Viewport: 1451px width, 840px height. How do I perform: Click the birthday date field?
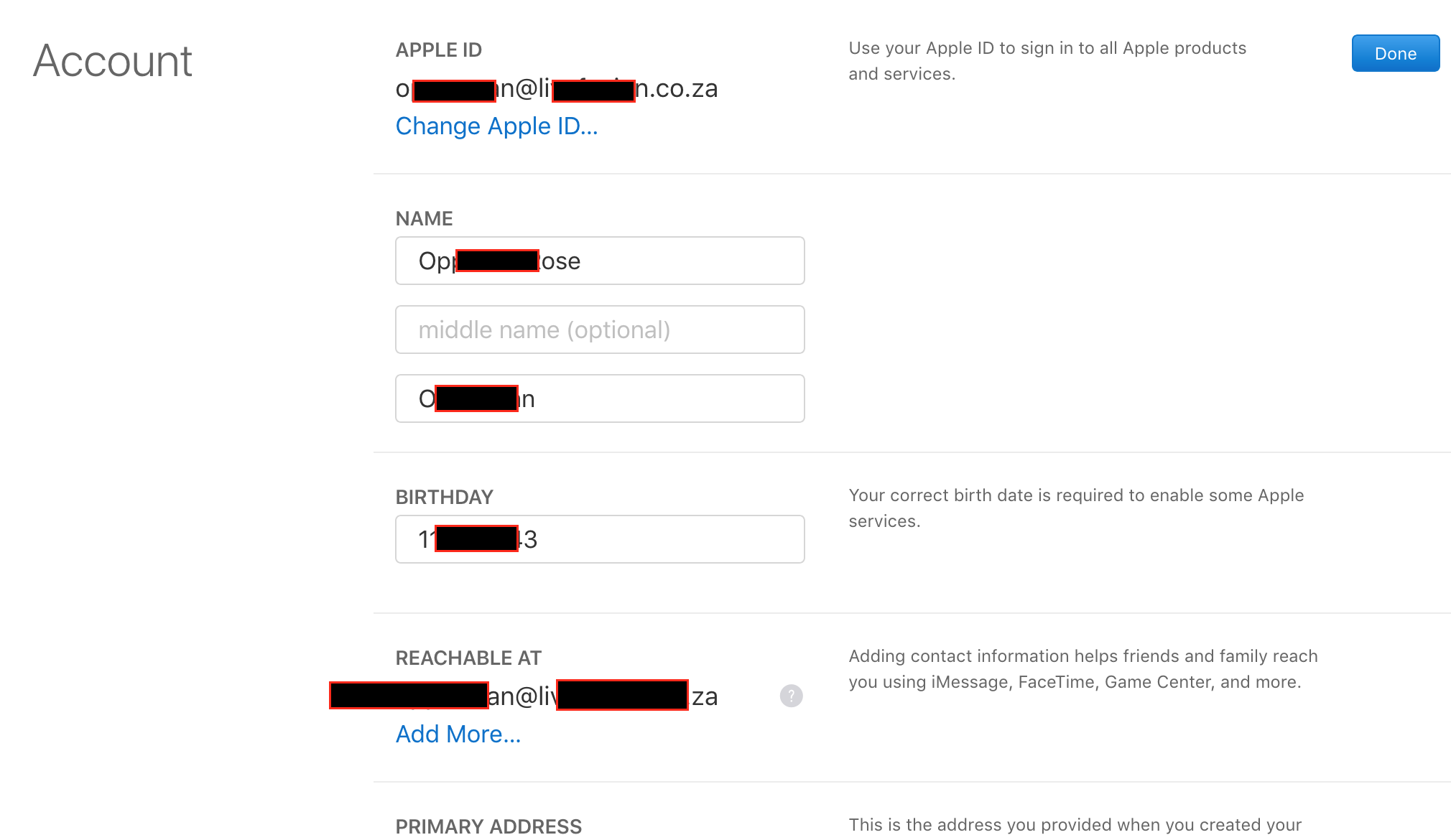600,539
